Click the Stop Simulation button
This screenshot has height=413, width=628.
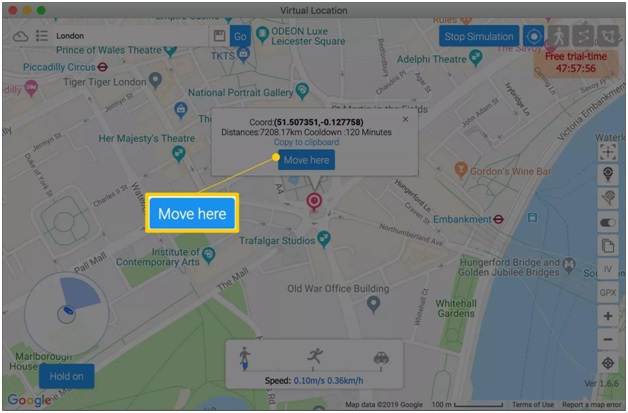[x=479, y=36]
